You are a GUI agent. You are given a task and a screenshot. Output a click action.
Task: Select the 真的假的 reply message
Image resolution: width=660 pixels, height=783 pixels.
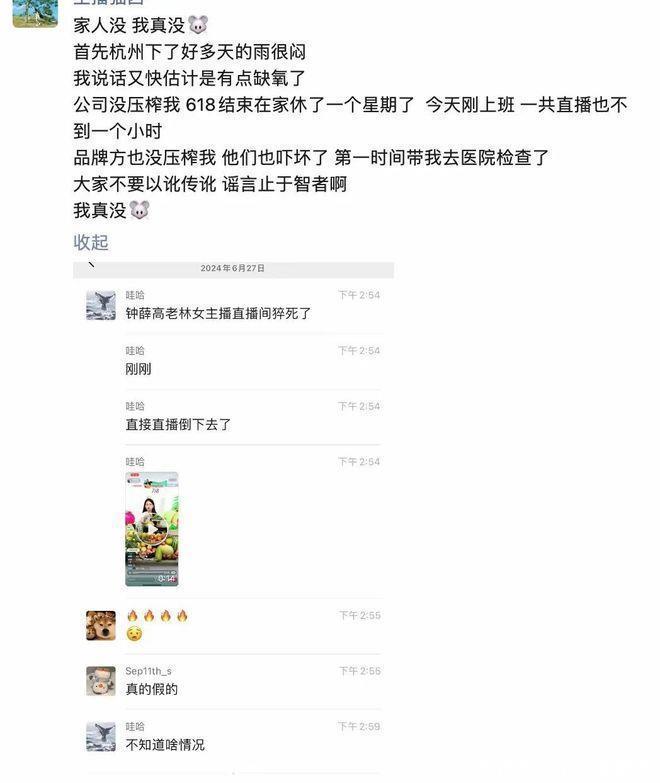click(152, 689)
